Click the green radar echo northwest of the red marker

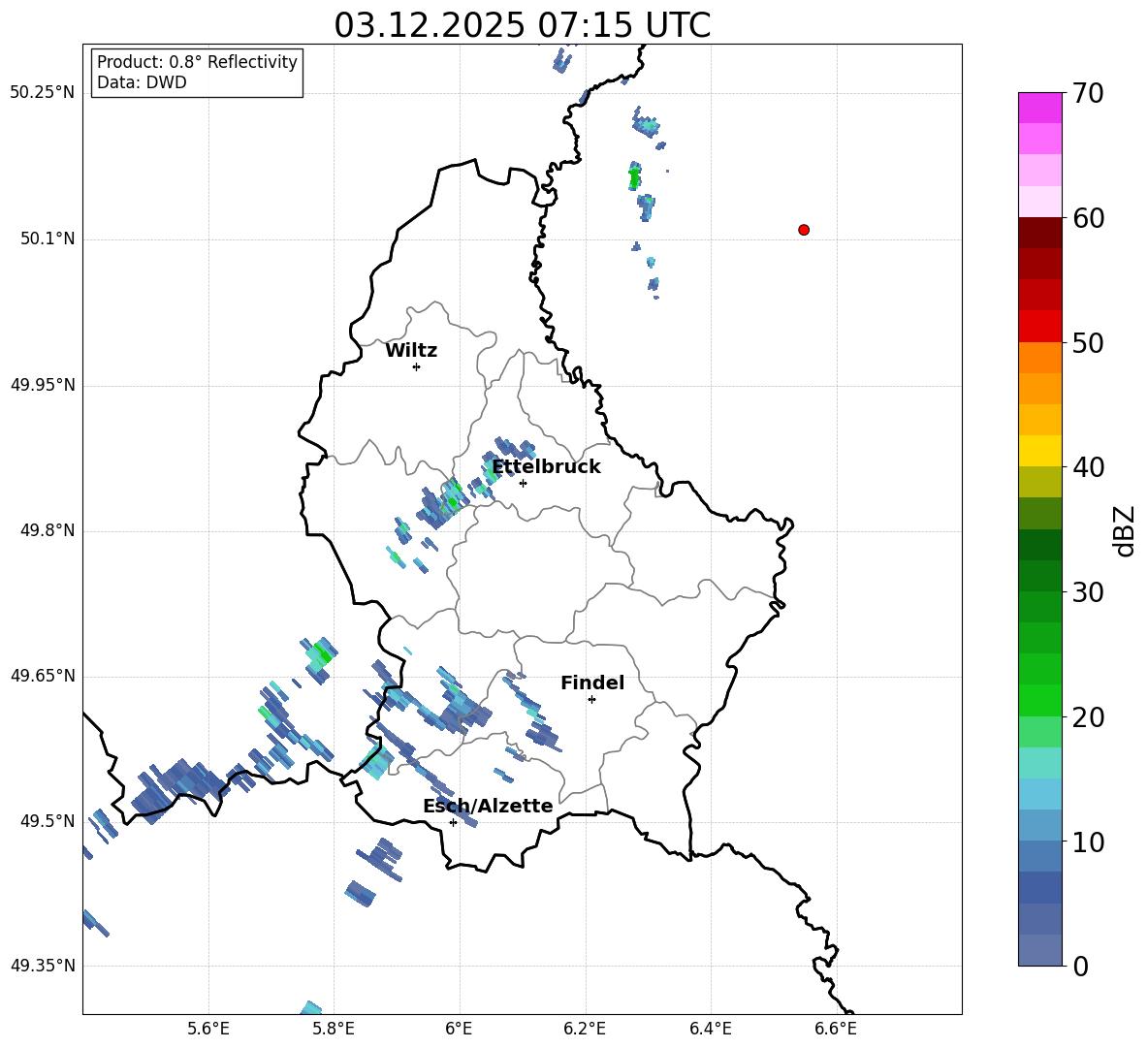click(634, 177)
